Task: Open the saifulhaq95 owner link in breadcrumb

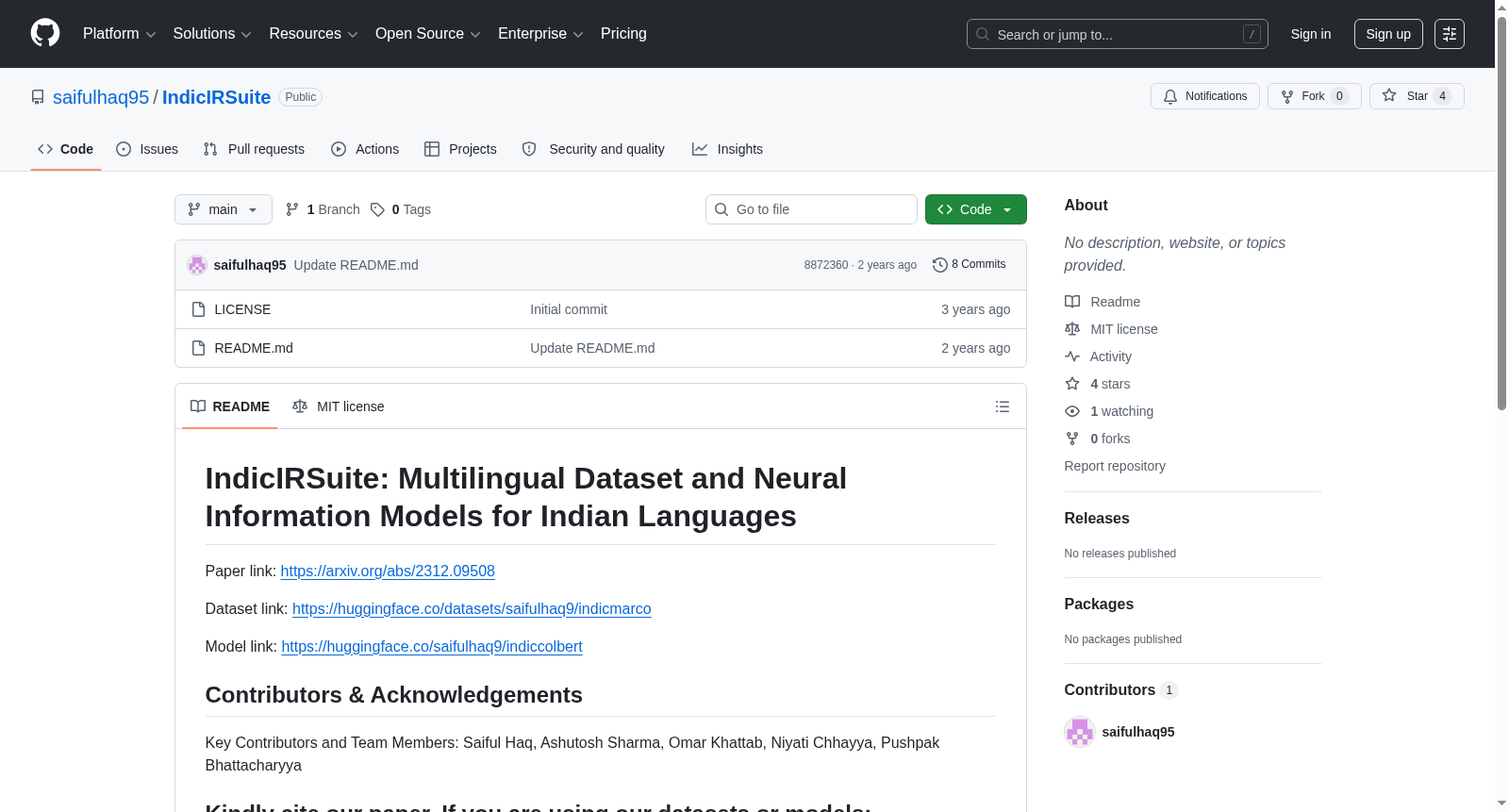Action: pyautogui.click(x=101, y=97)
